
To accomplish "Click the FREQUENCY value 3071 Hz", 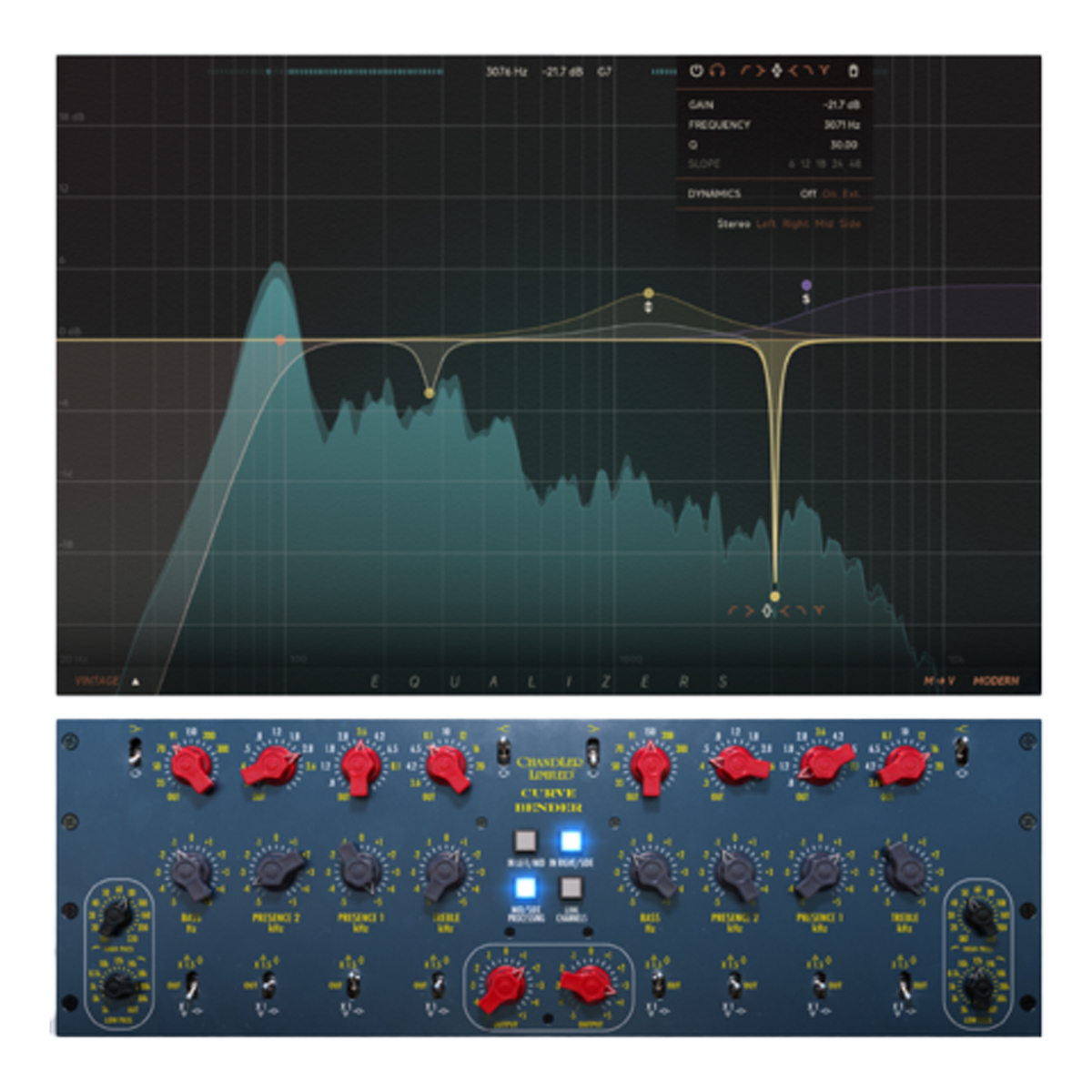I will [842, 125].
